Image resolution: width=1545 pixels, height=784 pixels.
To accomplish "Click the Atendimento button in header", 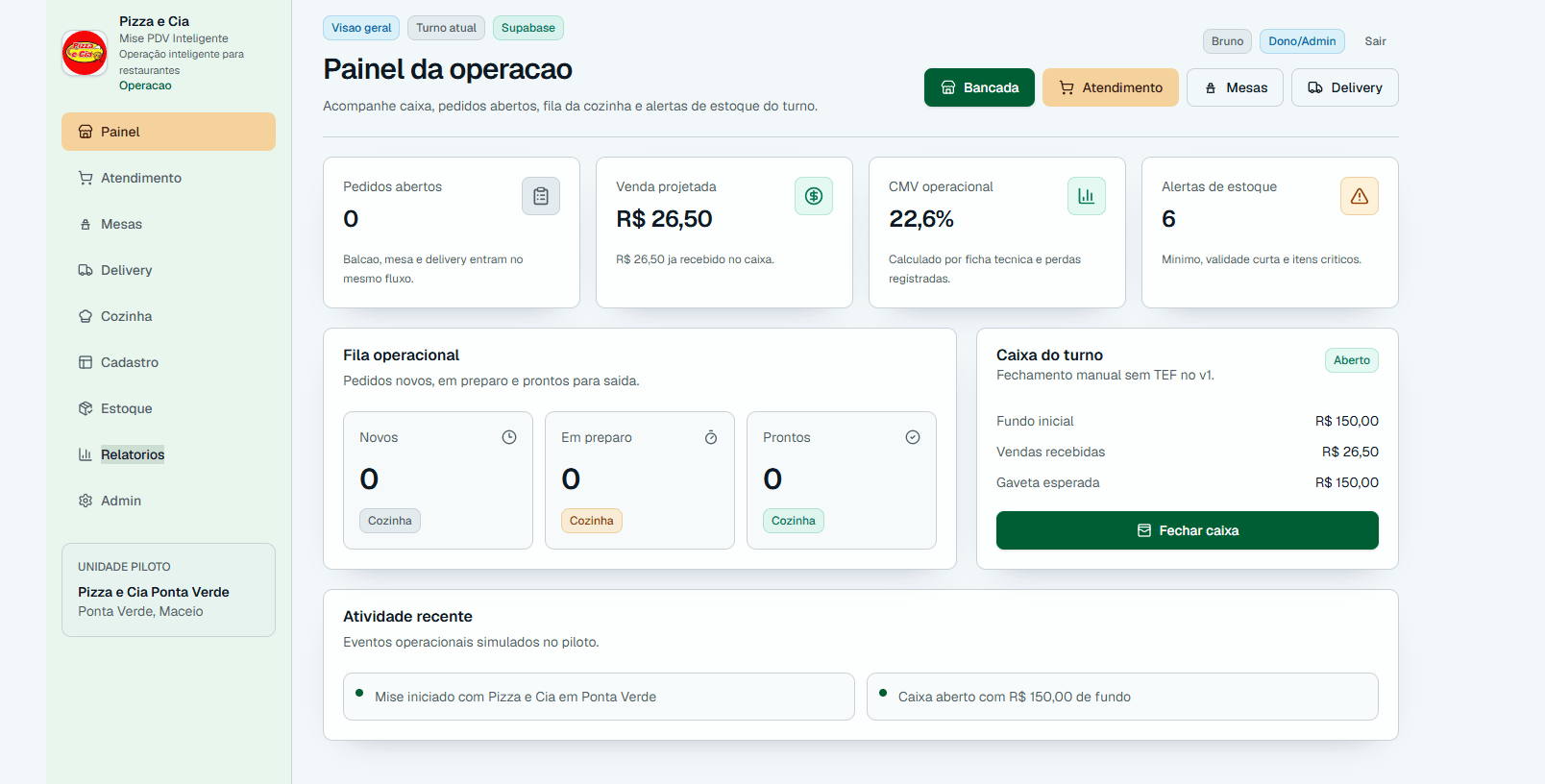I will point(1111,87).
